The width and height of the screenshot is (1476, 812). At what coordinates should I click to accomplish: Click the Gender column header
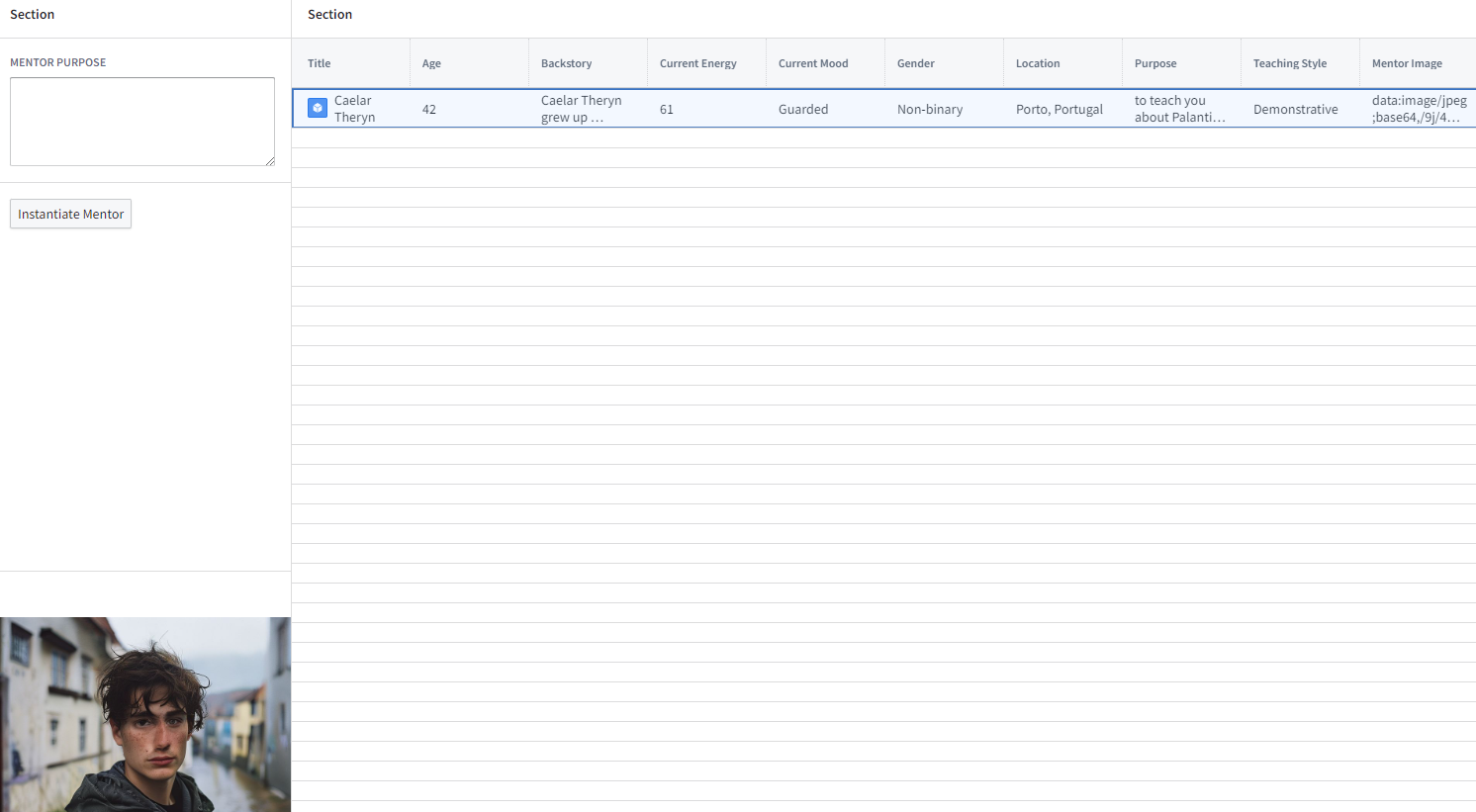pyautogui.click(x=915, y=63)
